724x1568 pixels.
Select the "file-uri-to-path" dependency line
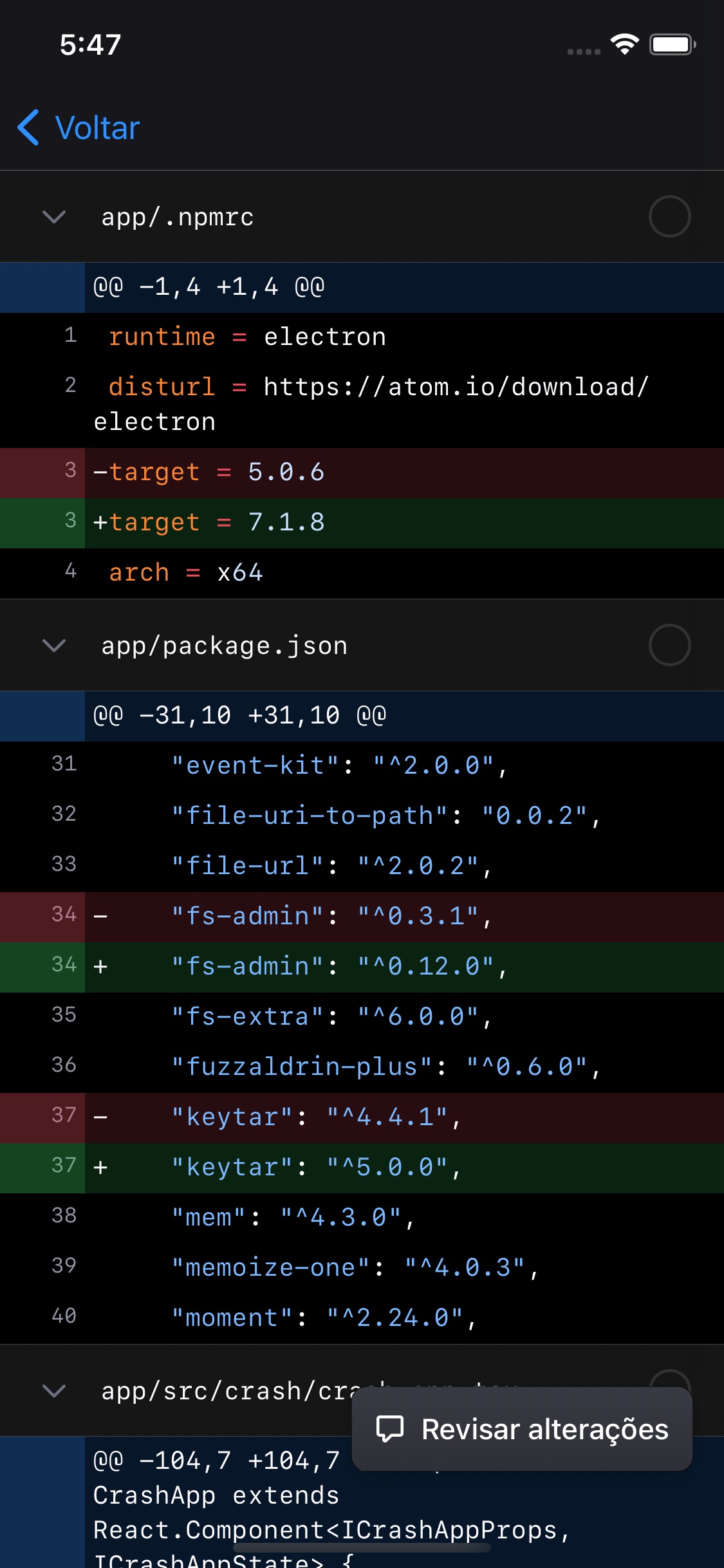362,816
